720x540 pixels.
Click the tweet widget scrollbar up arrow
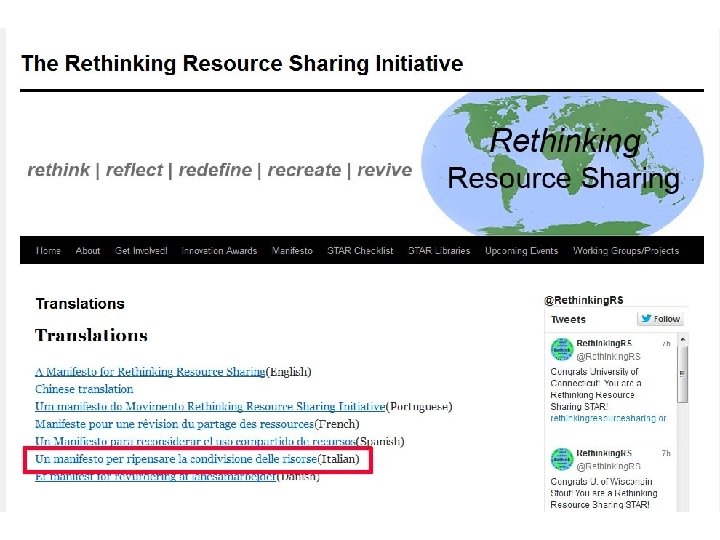click(683, 339)
